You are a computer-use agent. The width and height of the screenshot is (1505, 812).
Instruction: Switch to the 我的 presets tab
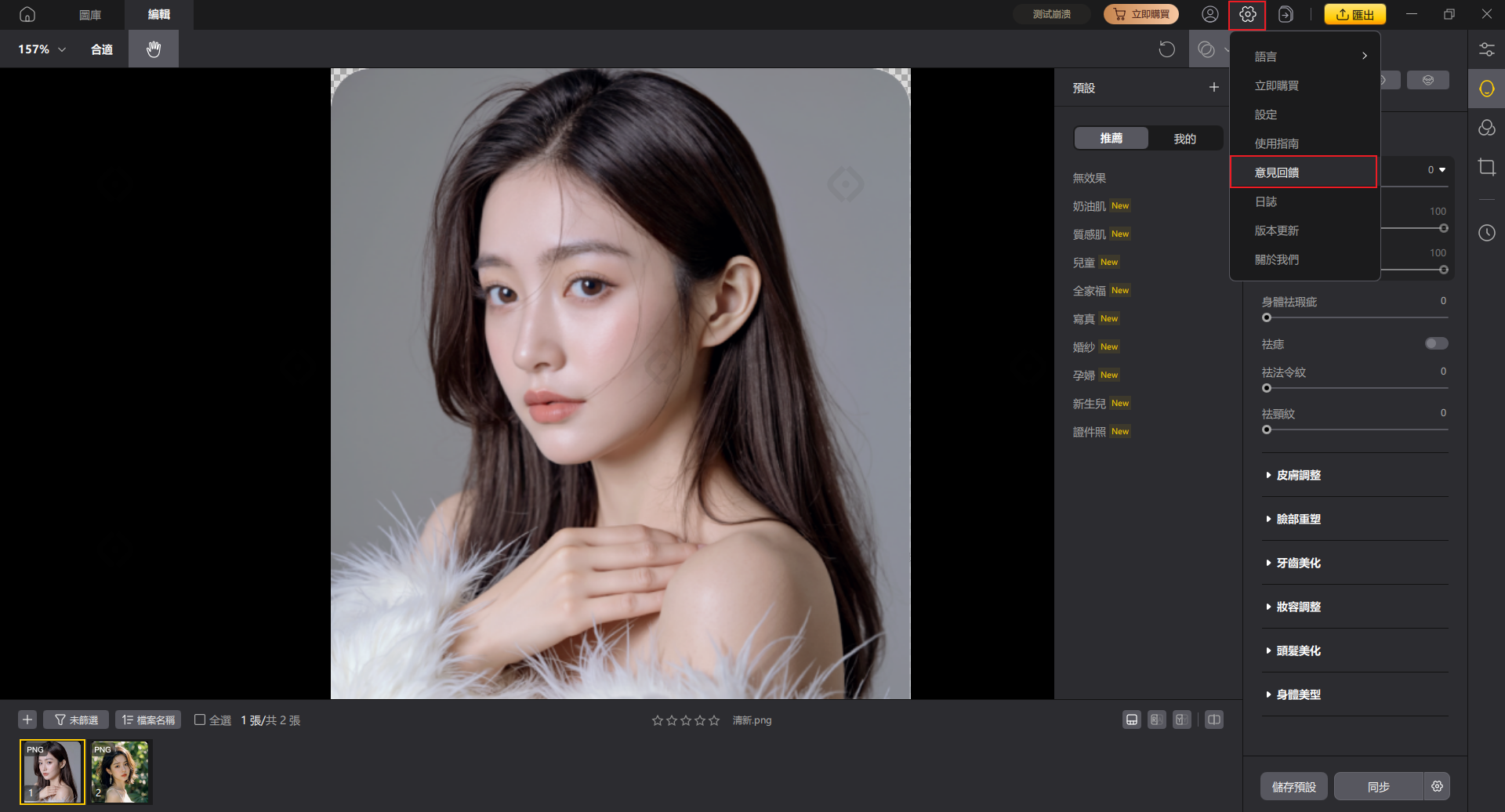point(1184,139)
